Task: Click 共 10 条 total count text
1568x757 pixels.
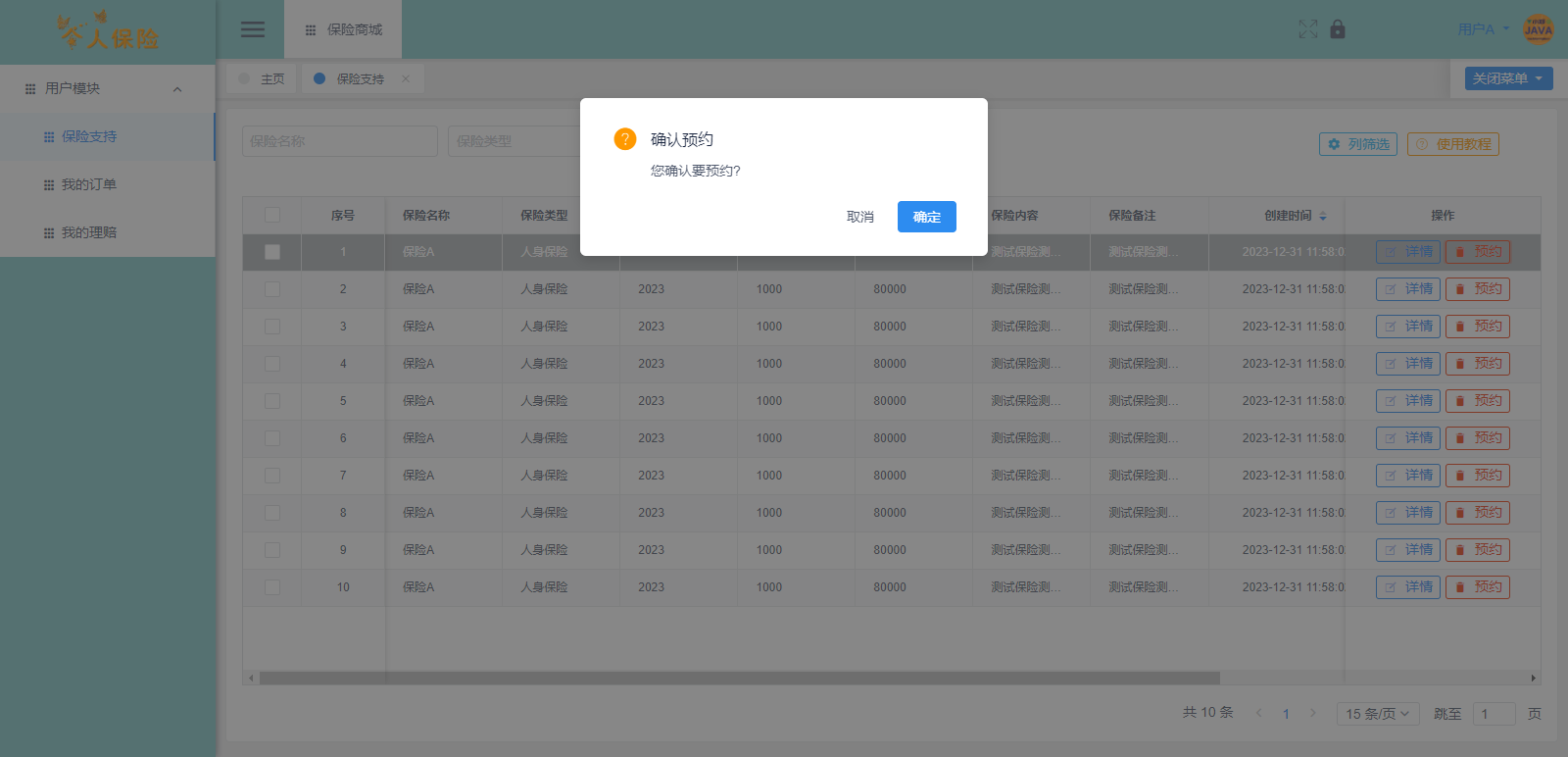Action: coord(1207,713)
